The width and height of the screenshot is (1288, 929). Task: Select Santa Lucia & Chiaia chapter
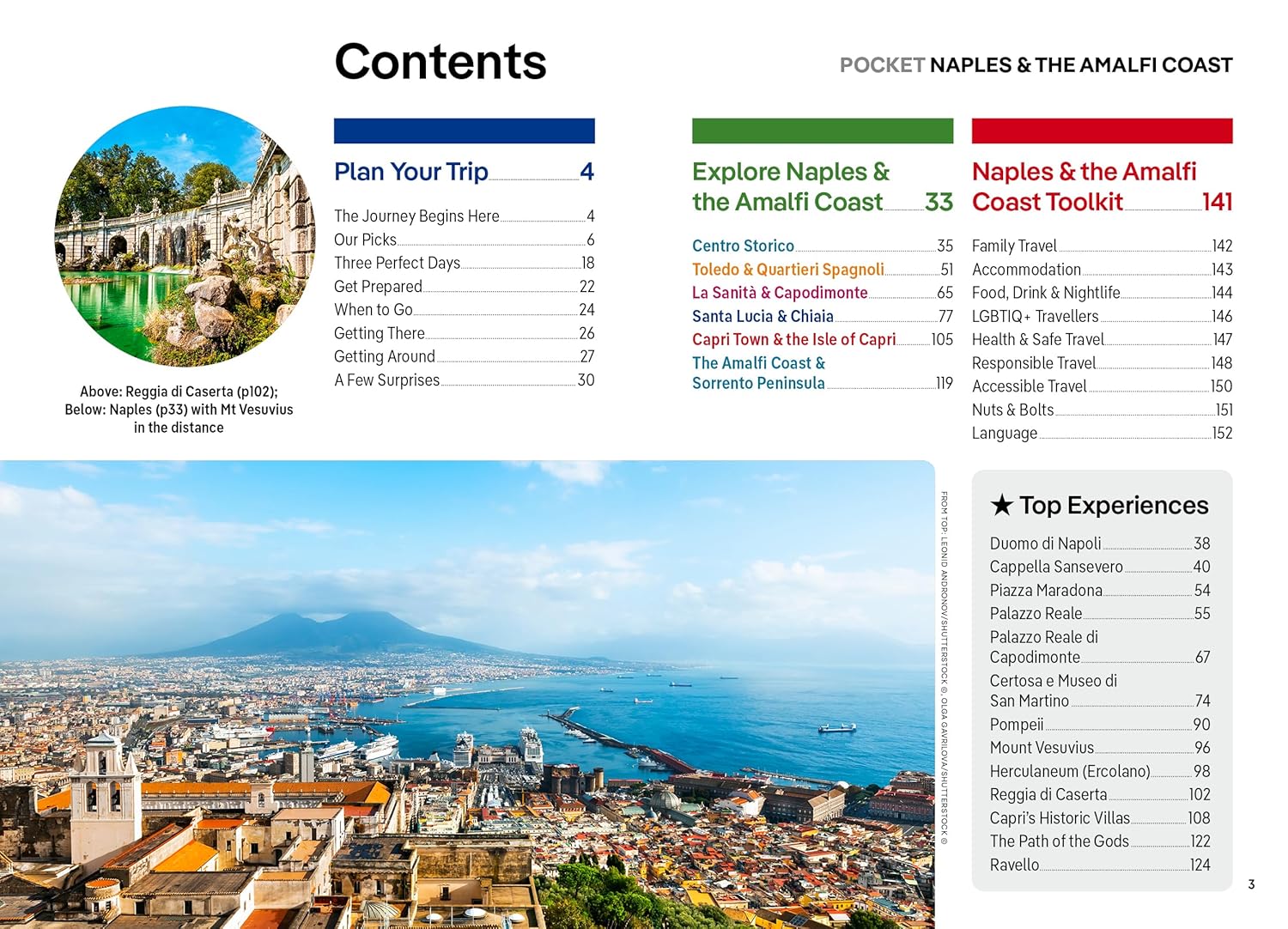(x=762, y=317)
